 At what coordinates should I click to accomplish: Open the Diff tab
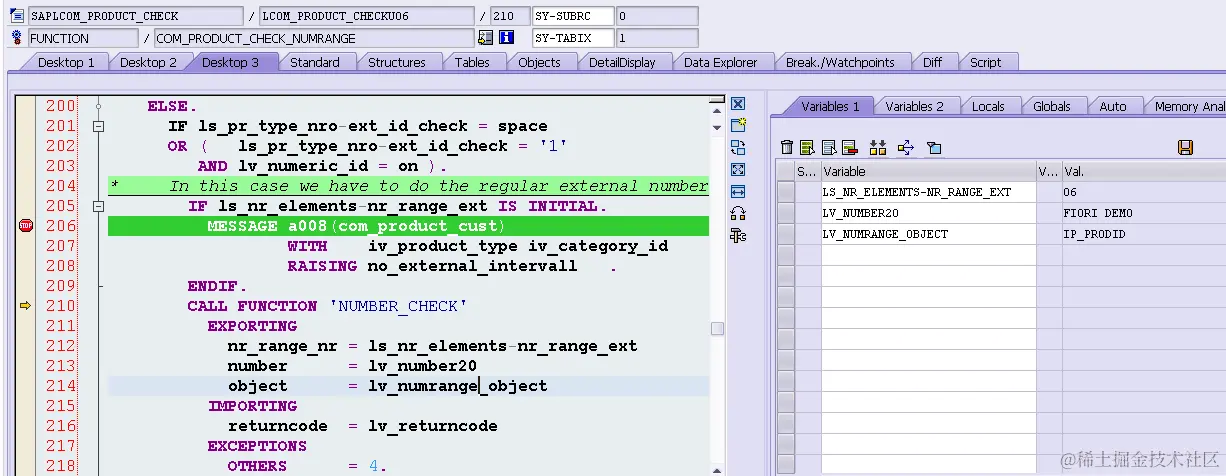pyautogui.click(x=932, y=62)
